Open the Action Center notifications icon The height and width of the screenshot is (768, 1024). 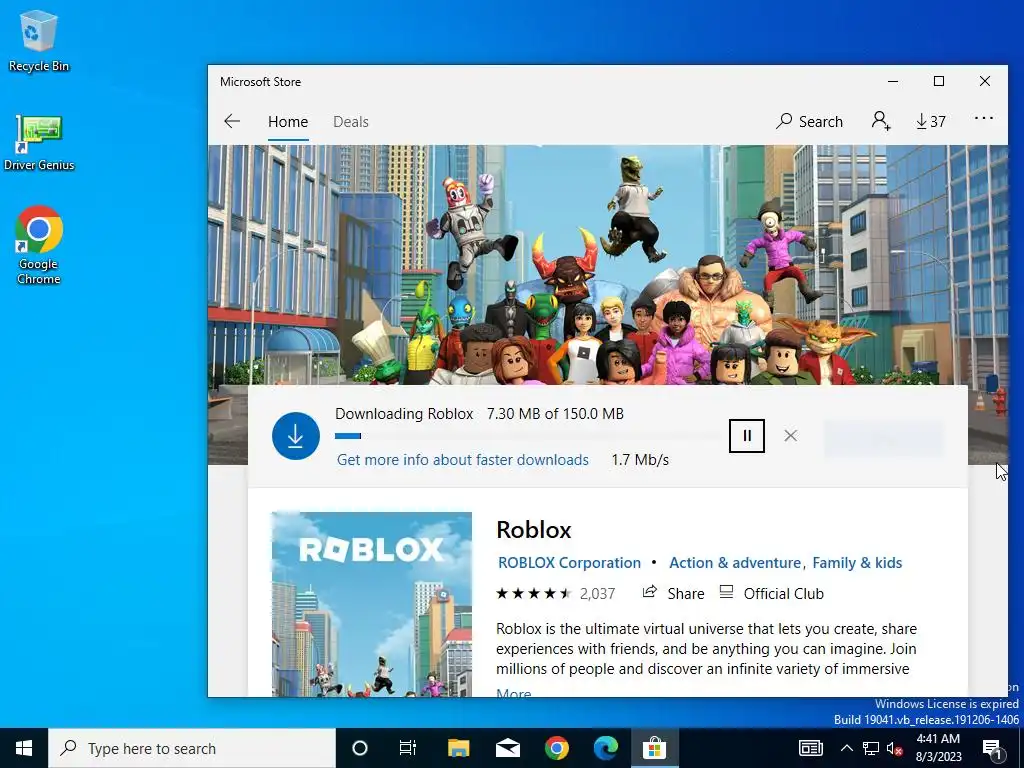[x=993, y=748]
